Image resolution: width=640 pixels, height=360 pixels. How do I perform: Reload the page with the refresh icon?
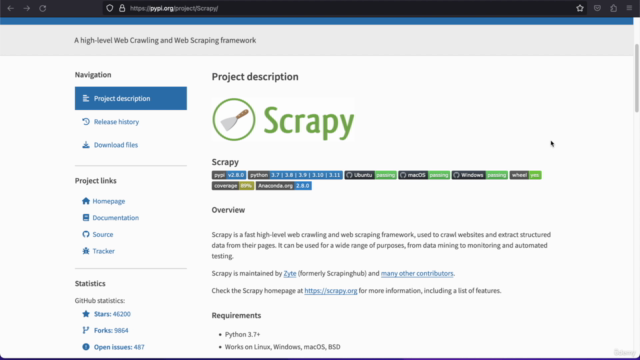pyautogui.click(x=42, y=8)
